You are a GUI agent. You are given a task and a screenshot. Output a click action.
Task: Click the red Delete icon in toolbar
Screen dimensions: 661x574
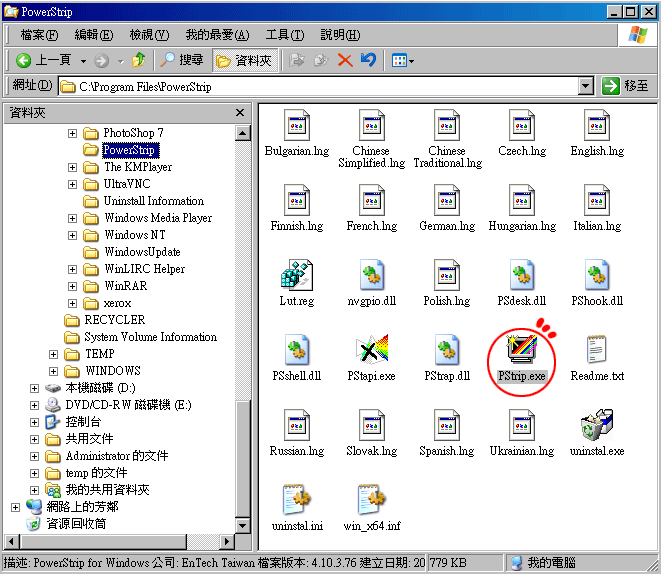(345, 60)
